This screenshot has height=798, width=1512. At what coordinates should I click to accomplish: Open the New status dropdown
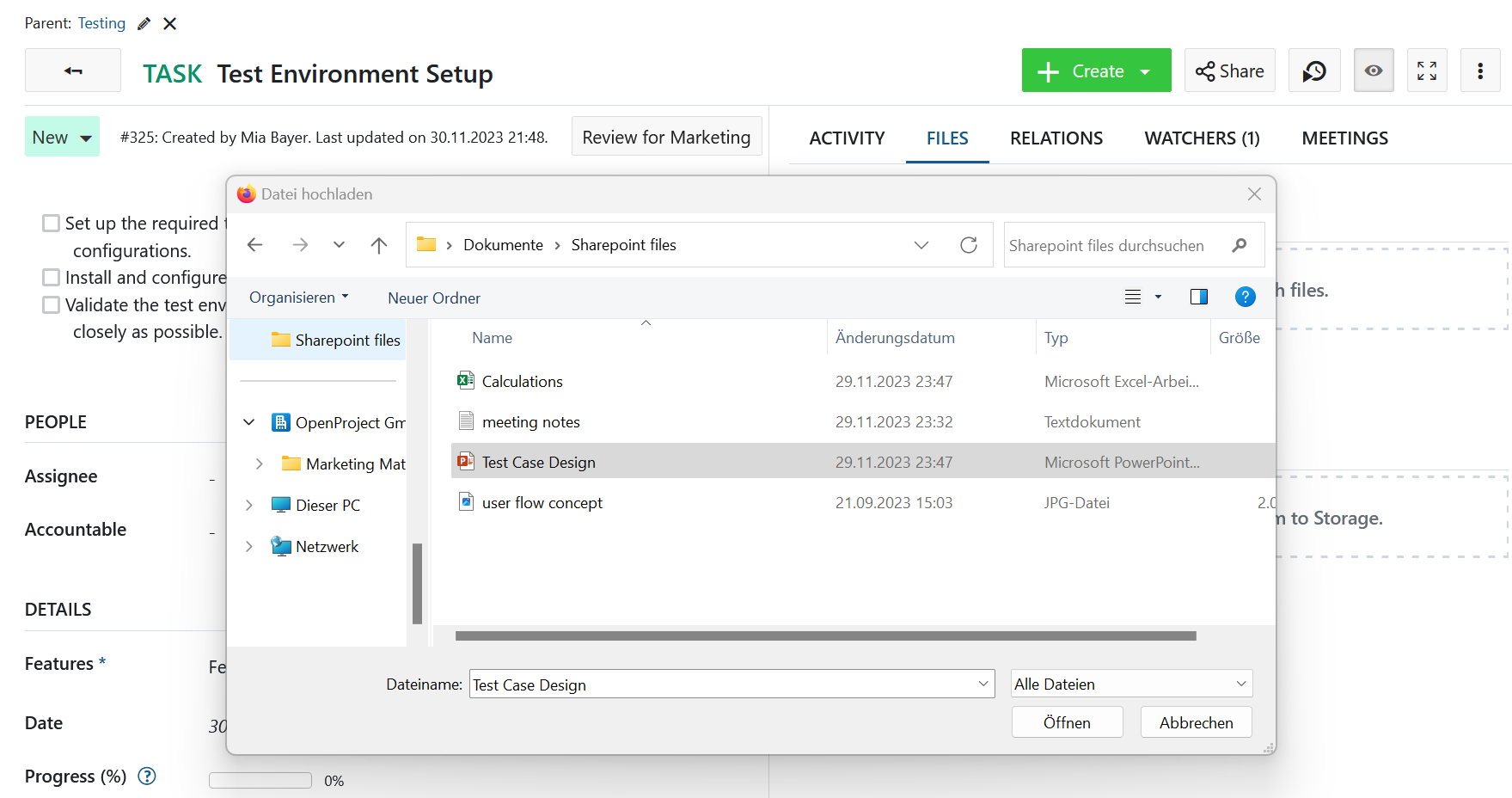click(x=62, y=138)
